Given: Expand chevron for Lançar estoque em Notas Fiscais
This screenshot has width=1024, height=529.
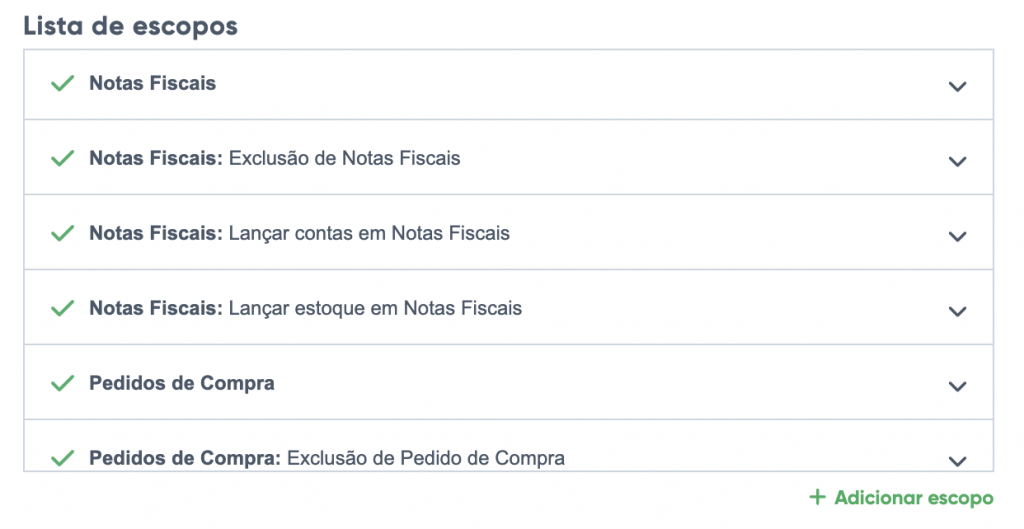Looking at the screenshot, I should 957,311.
